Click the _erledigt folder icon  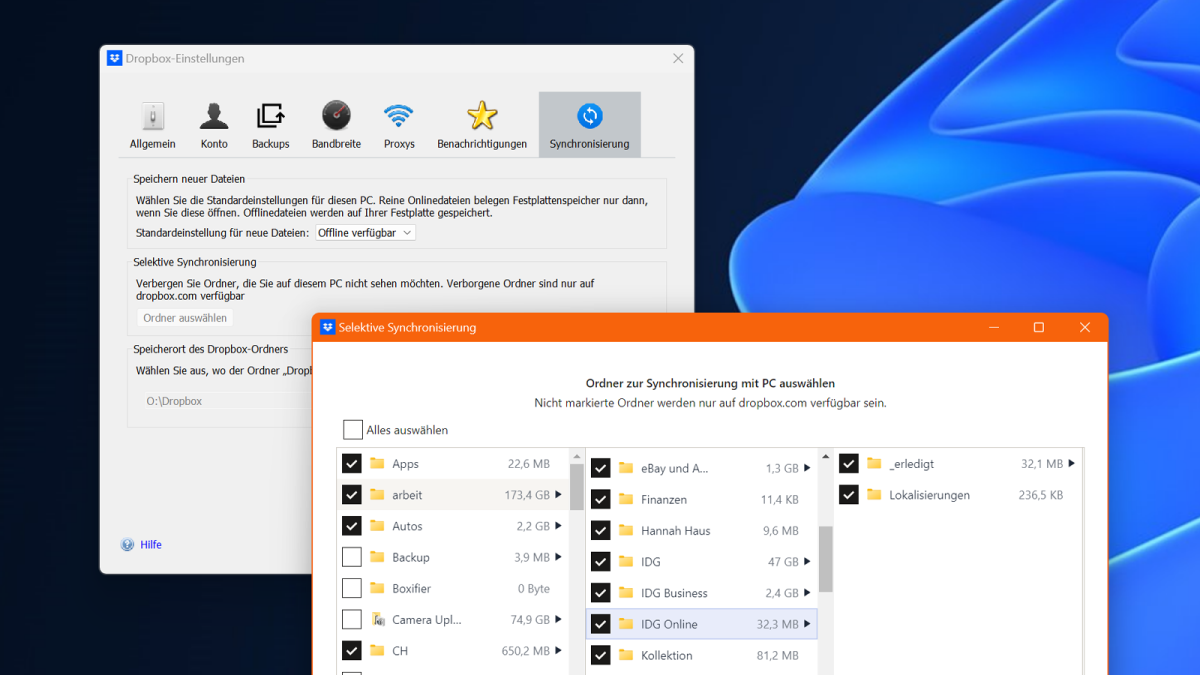point(874,463)
